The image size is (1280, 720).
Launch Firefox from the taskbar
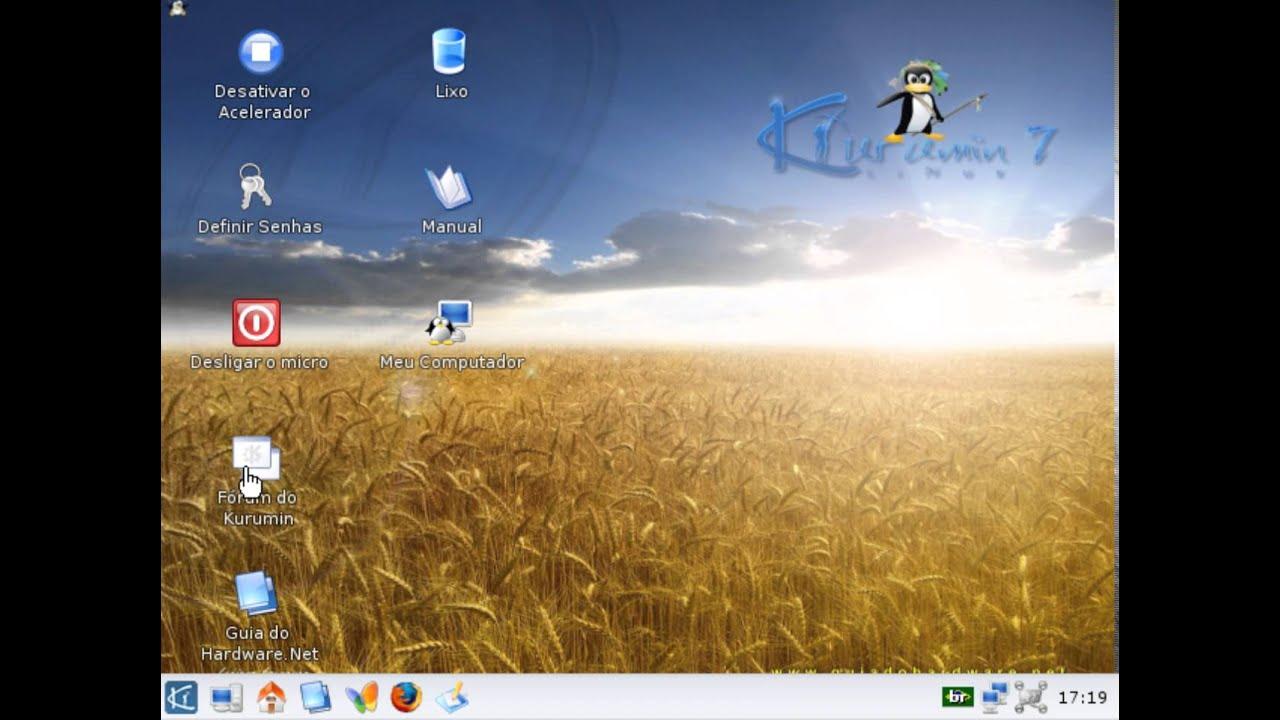pyautogui.click(x=406, y=697)
